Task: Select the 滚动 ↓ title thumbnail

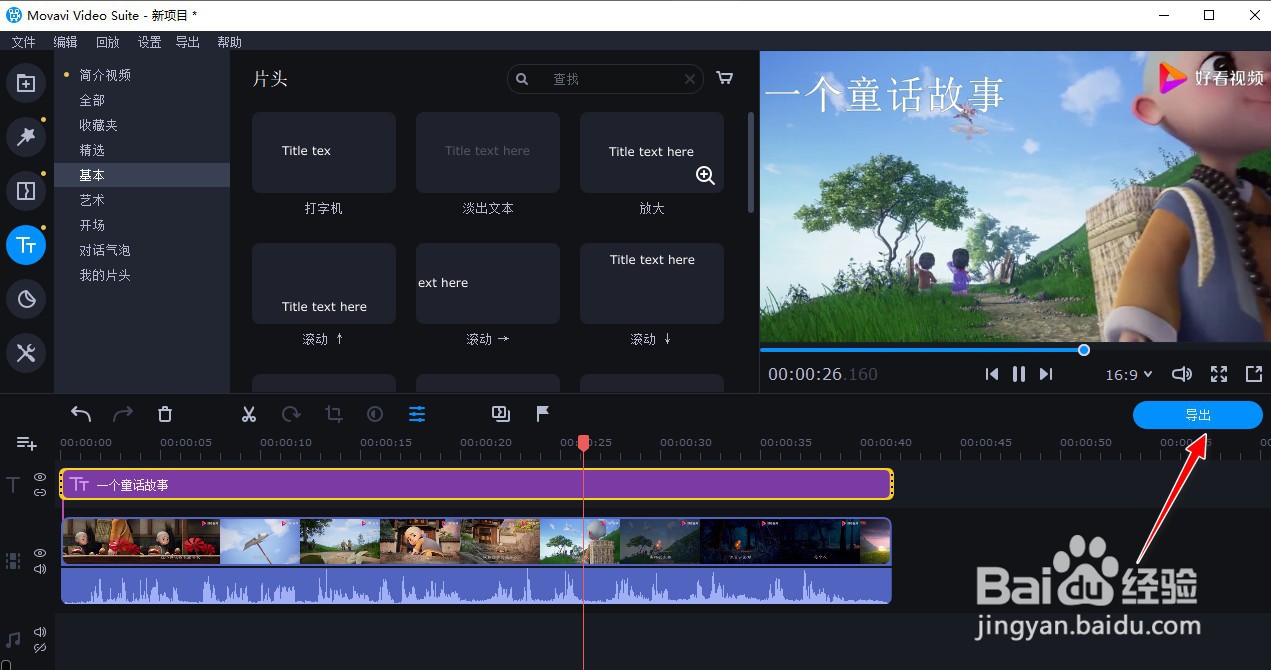Action: pyautogui.click(x=652, y=283)
